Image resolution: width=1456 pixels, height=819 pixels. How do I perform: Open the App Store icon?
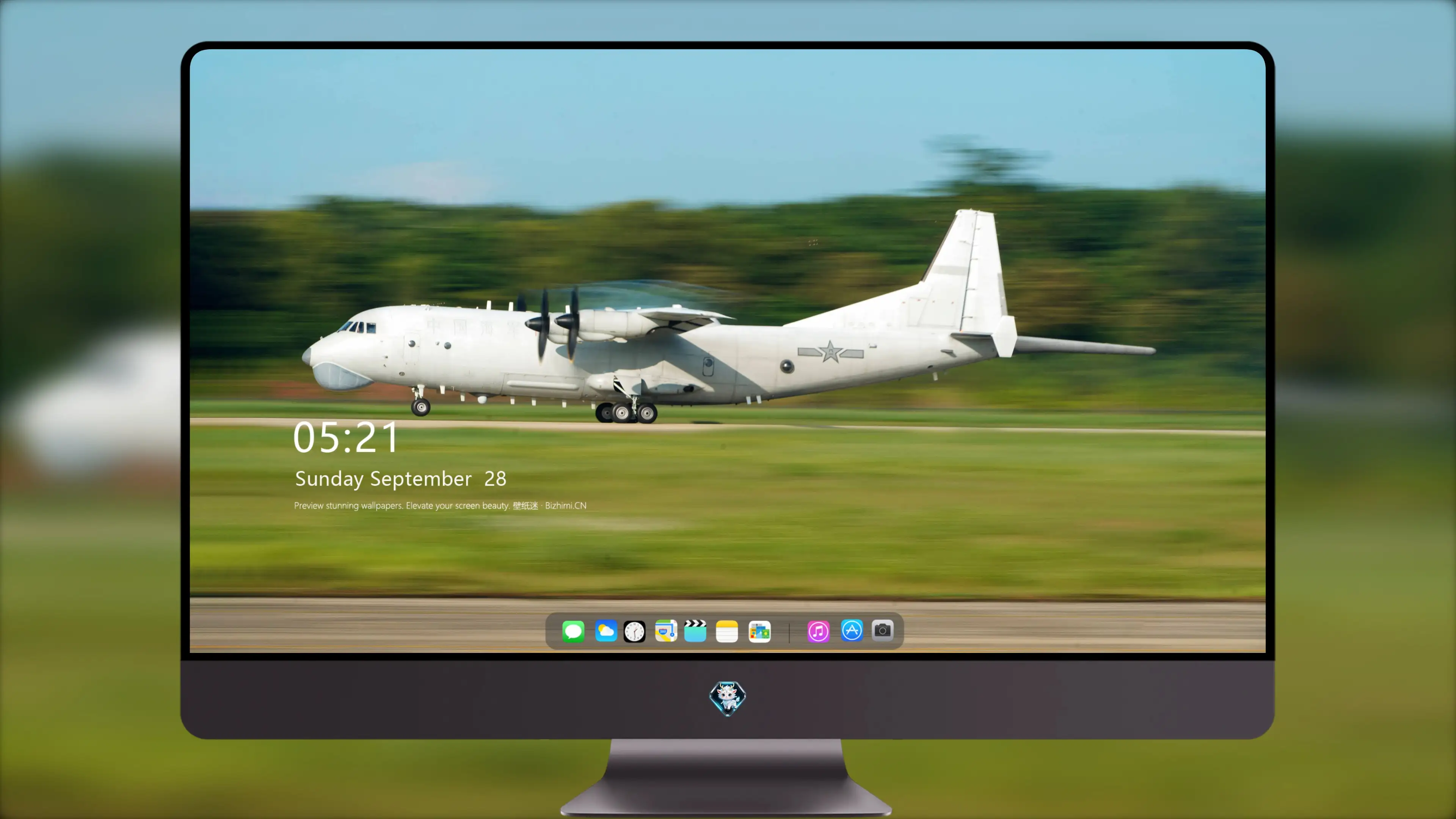click(852, 630)
